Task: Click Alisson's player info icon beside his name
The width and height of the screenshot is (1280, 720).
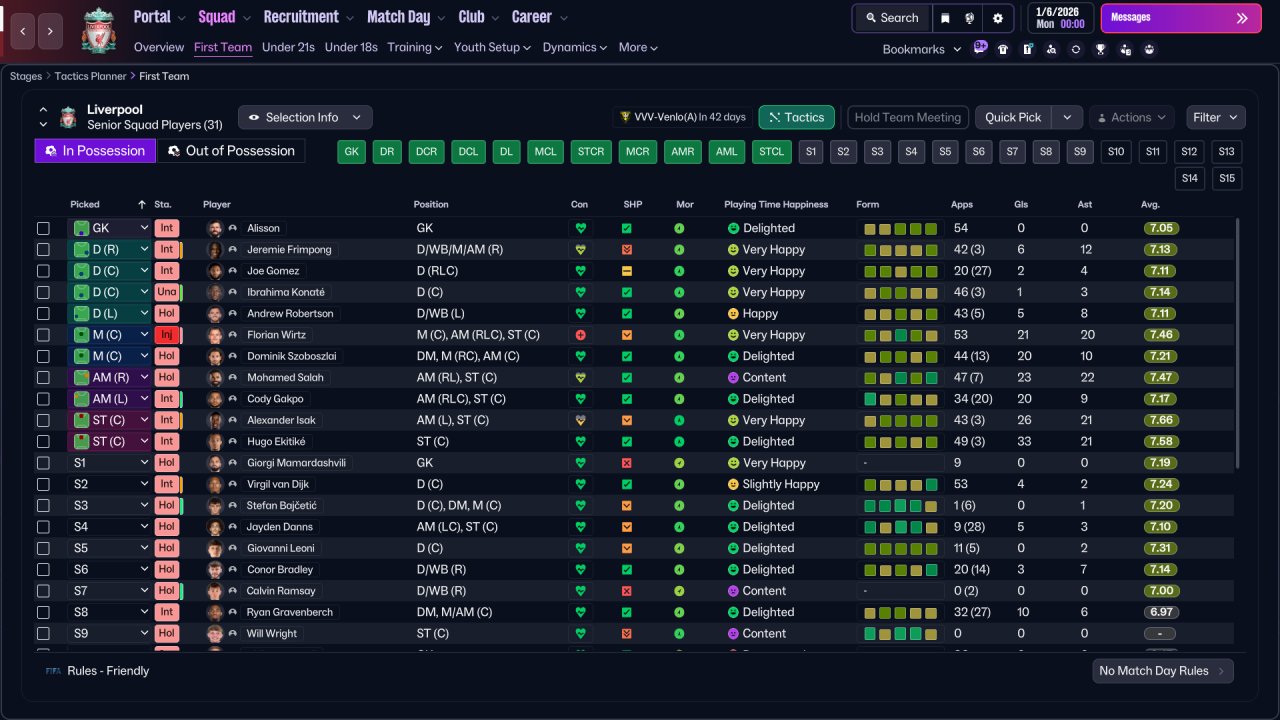Action: (233, 228)
